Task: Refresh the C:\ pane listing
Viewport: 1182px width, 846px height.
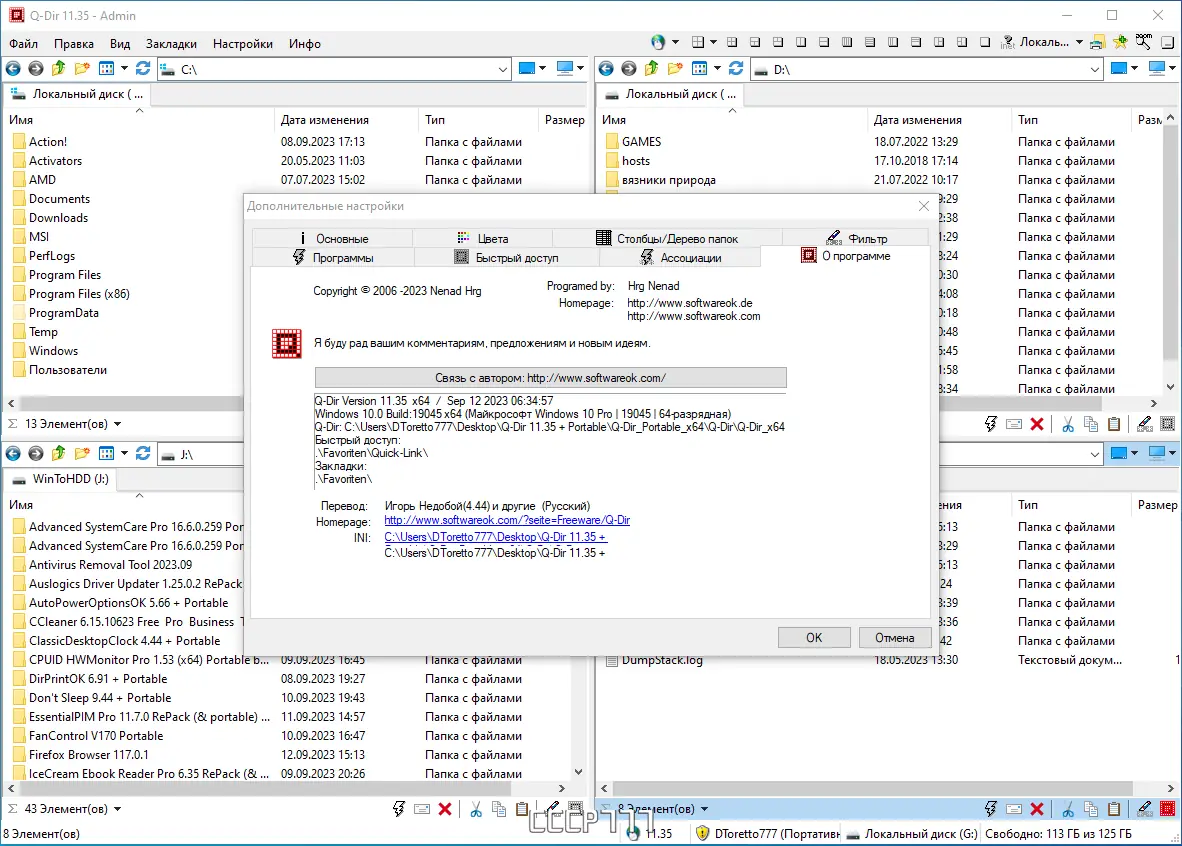Action: (142, 69)
